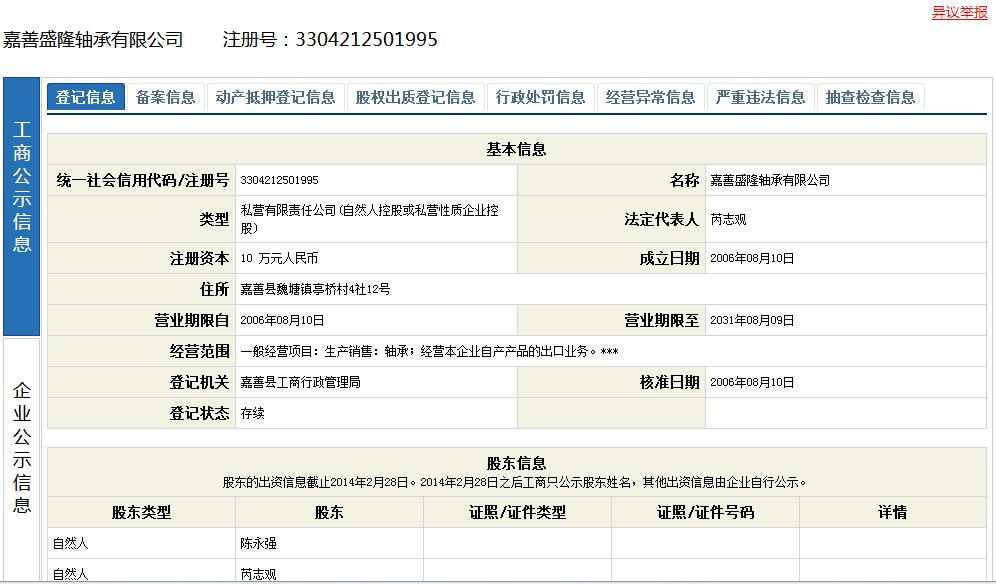Select the 动产抵押登记信息 tab
Screen dimensions: 996x584
coord(275,97)
